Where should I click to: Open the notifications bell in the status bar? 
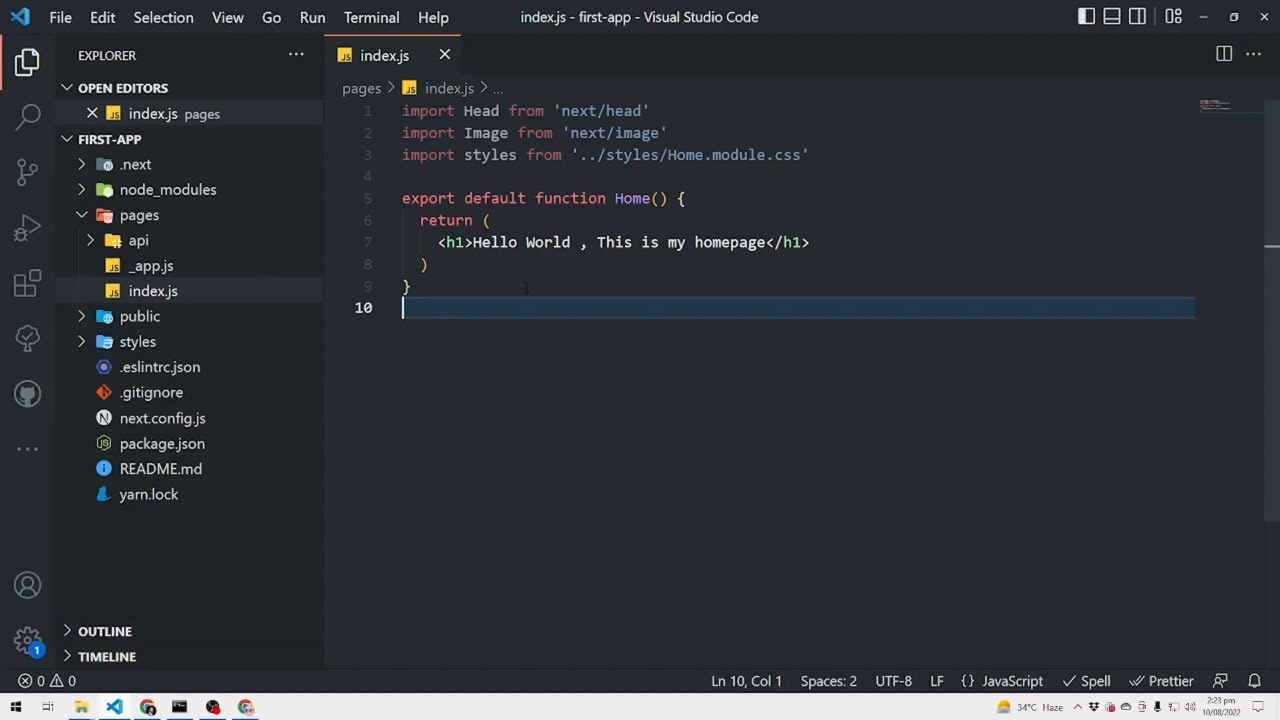point(1253,681)
